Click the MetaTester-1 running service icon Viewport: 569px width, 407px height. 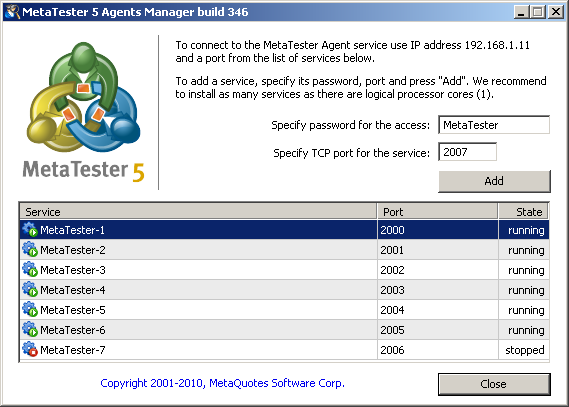30,230
